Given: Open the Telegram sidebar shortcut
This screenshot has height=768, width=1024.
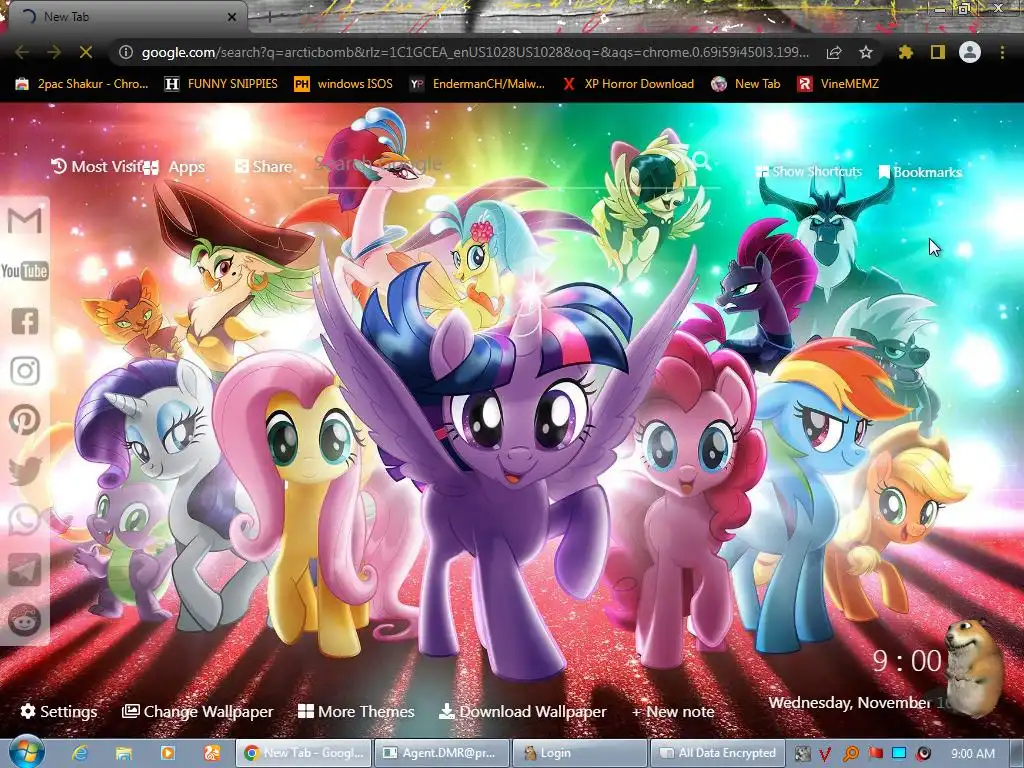Looking at the screenshot, I should [x=25, y=569].
